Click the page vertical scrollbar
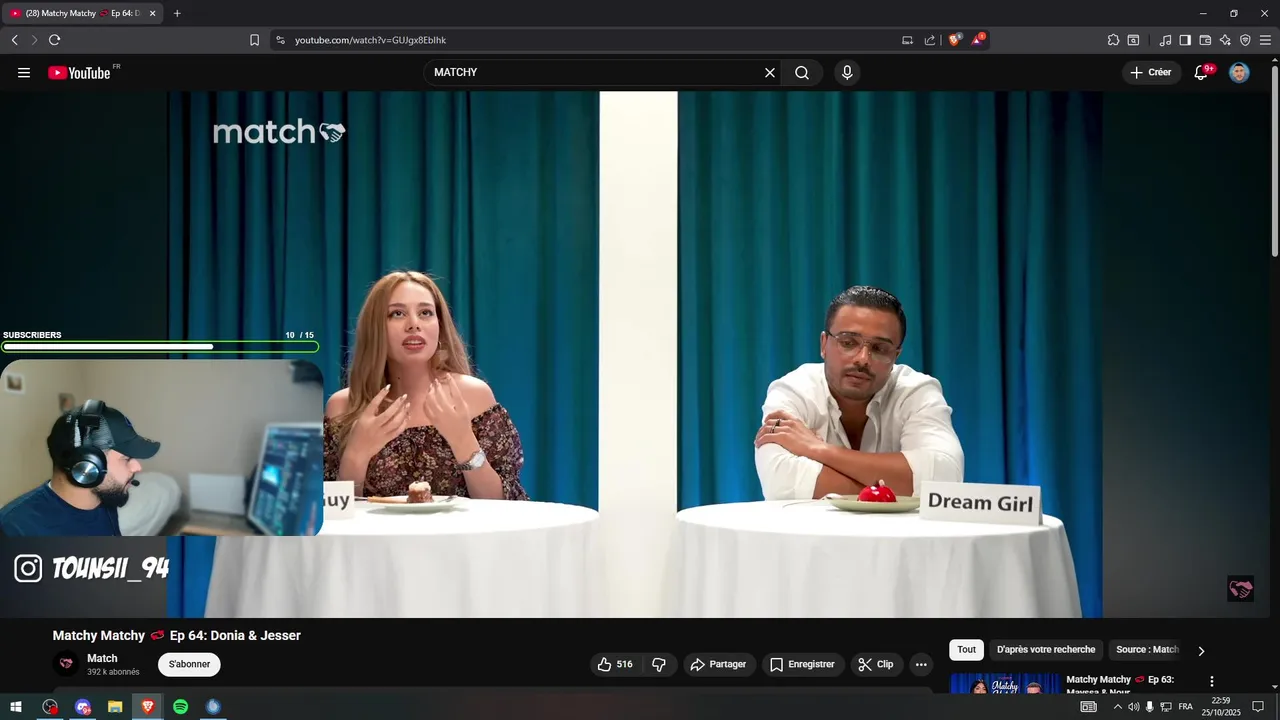This screenshot has width=1280, height=720. point(1275,160)
